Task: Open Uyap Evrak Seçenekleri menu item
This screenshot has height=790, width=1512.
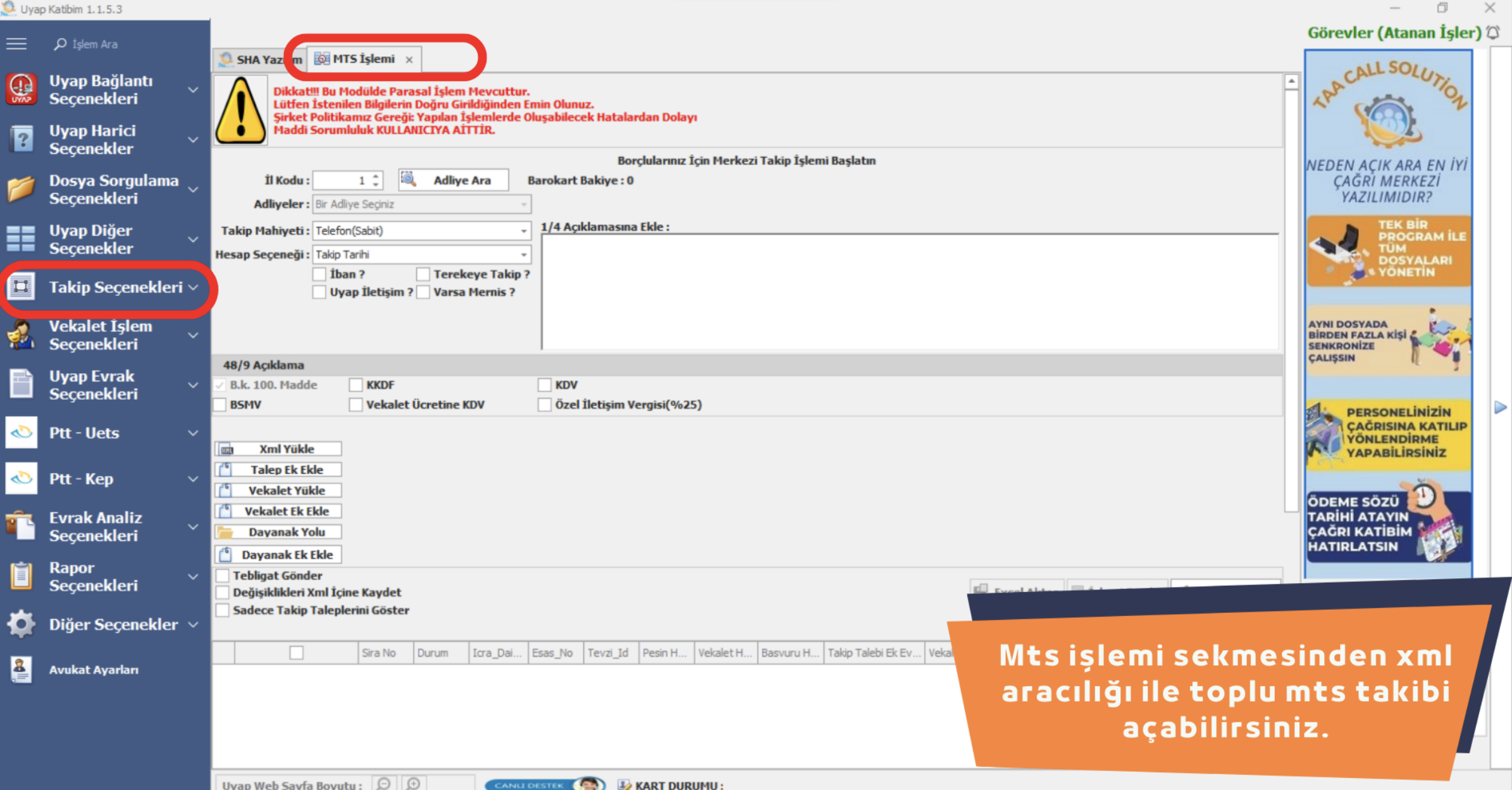Action: (104, 385)
